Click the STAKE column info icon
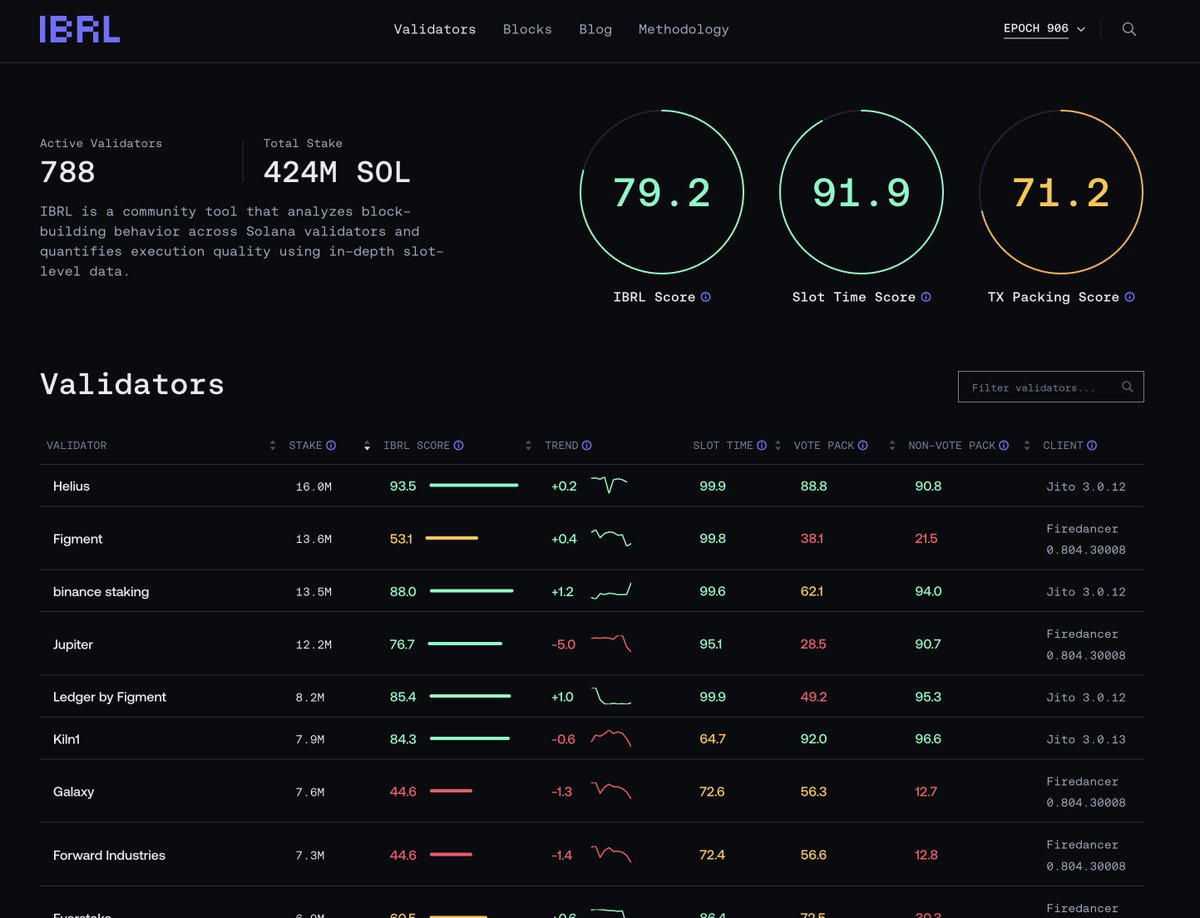The image size is (1200, 918). click(331, 446)
